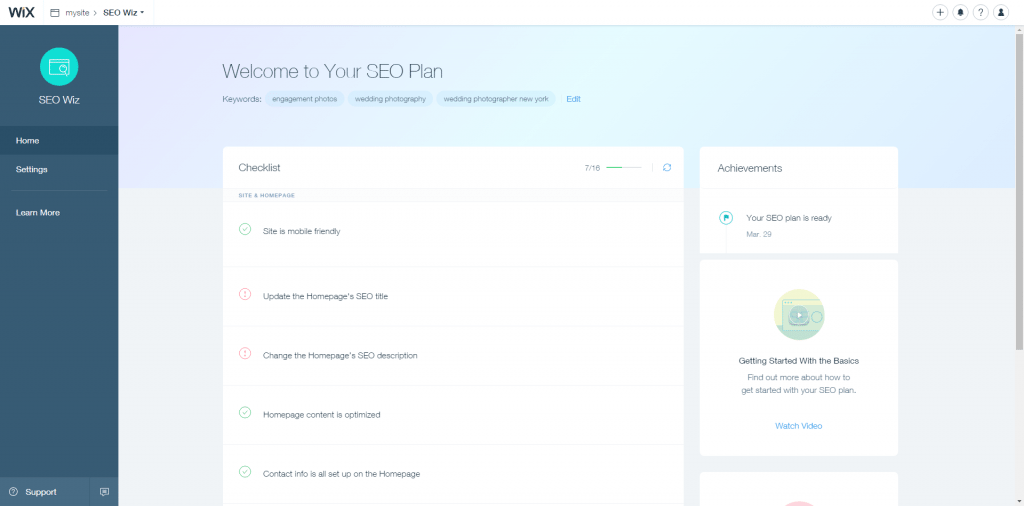Click the wedding photography keyword tag
Viewport: 1024px width, 506px height.
pos(390,99)
